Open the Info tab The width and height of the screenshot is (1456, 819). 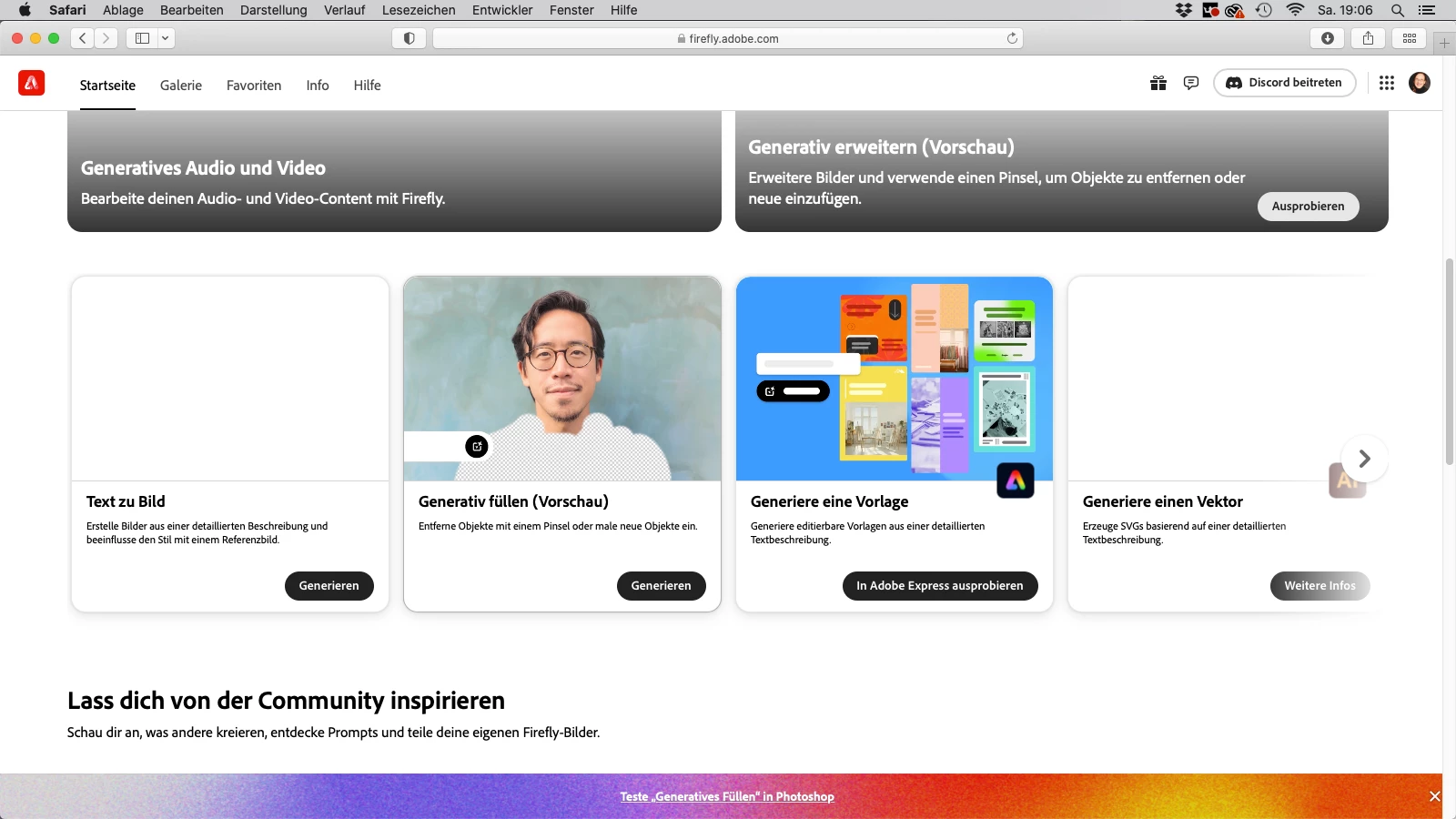point(318,86)
